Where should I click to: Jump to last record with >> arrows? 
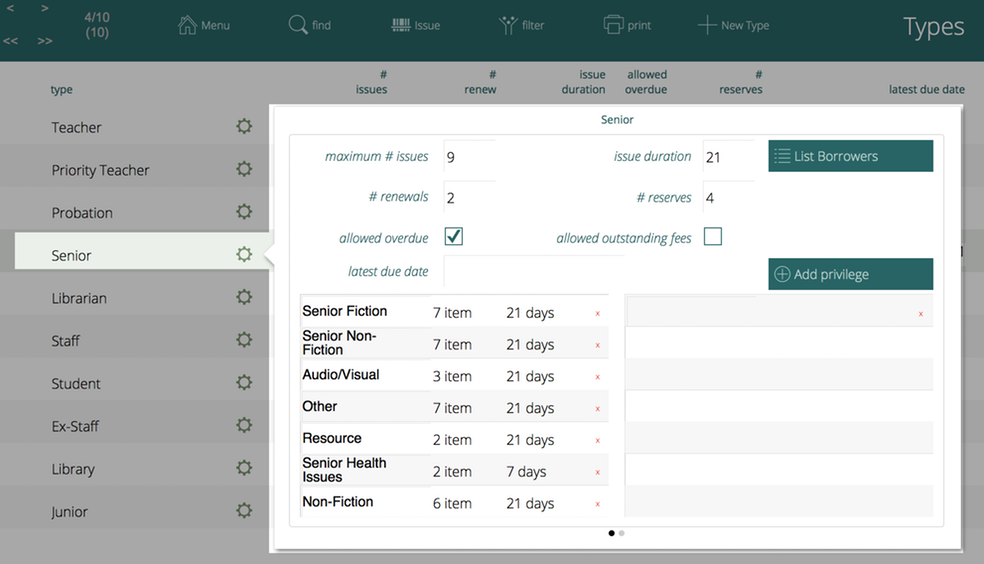click(45, 41)
